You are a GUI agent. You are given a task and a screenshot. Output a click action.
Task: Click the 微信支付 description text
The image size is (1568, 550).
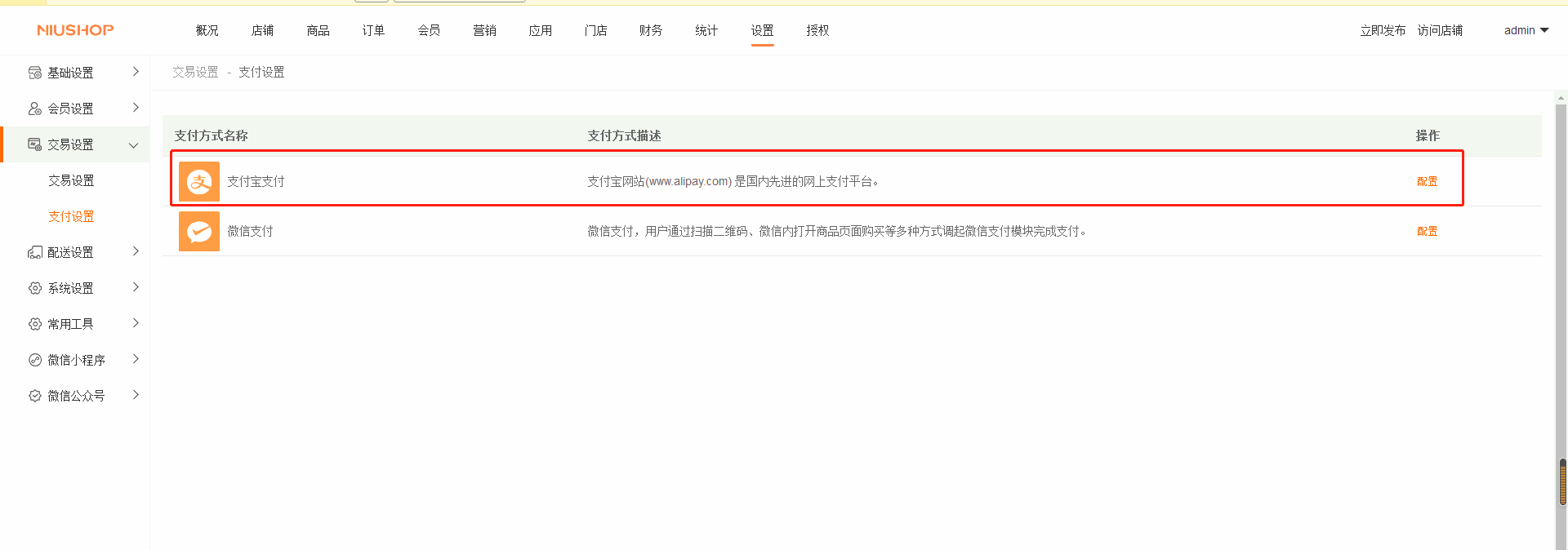click(837, 231)
